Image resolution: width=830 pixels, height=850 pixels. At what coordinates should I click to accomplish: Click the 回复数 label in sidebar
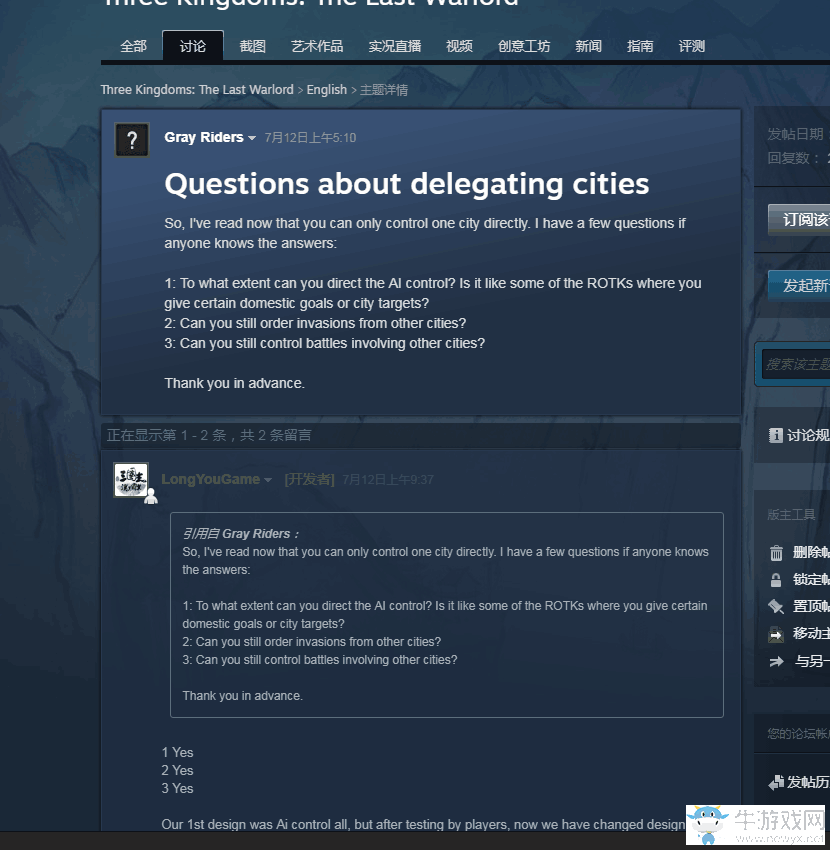tap(793, 158)
